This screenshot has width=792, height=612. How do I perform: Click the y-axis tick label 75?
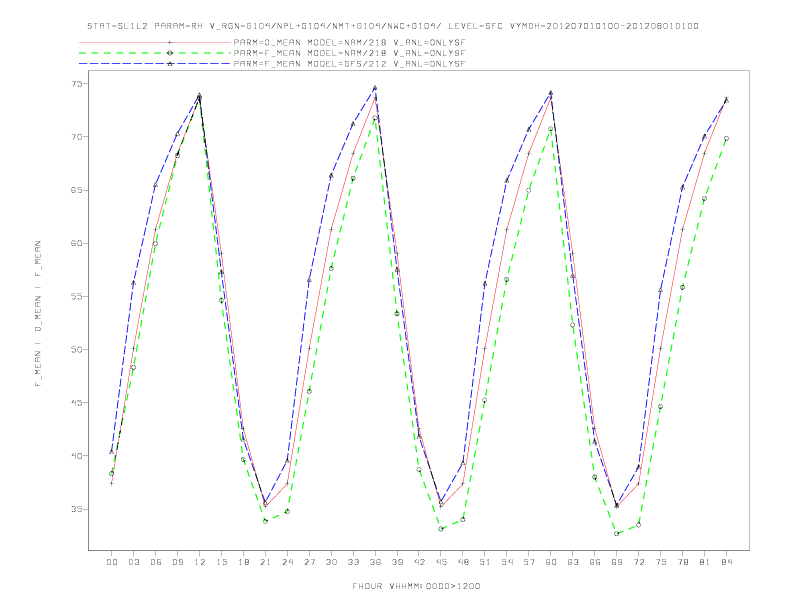(x=76, y=84)
